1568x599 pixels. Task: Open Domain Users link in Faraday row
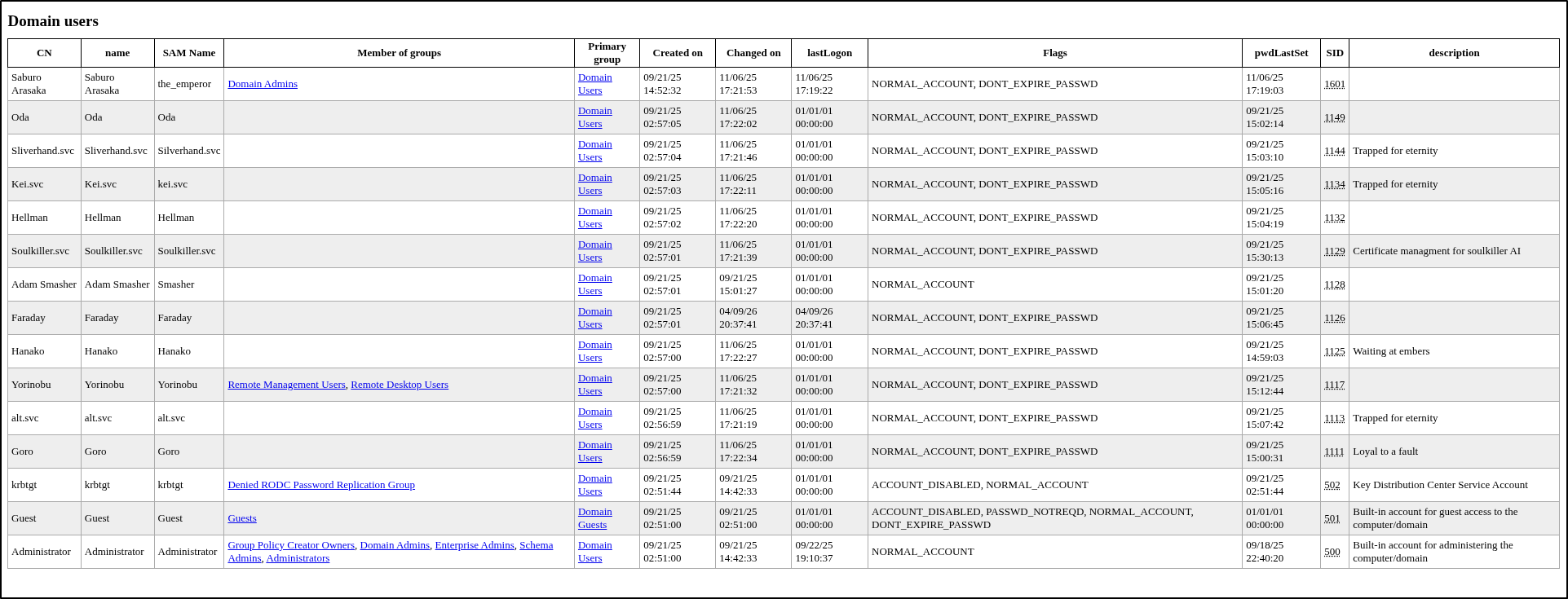pyautogui.click(x=594, y=318)
